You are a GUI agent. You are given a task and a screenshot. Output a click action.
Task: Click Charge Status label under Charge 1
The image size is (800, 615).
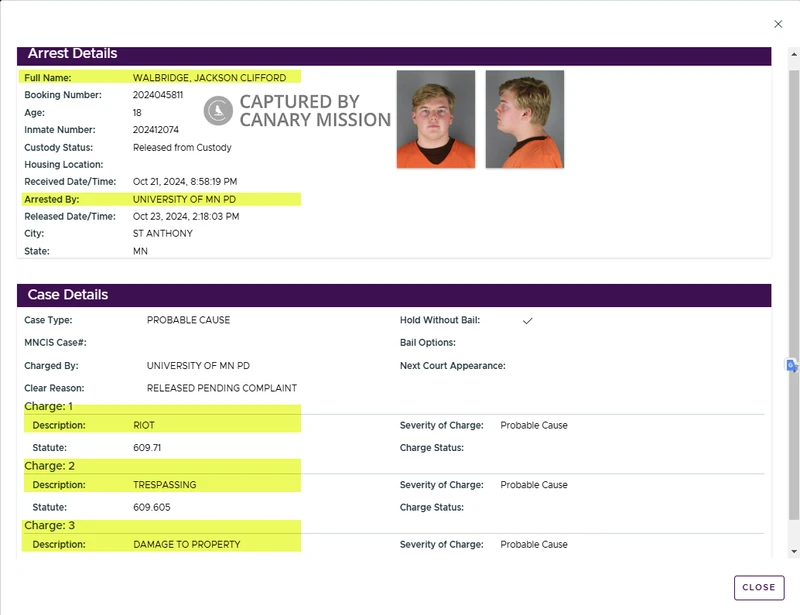pyautogui.click(x=432, y=448)
